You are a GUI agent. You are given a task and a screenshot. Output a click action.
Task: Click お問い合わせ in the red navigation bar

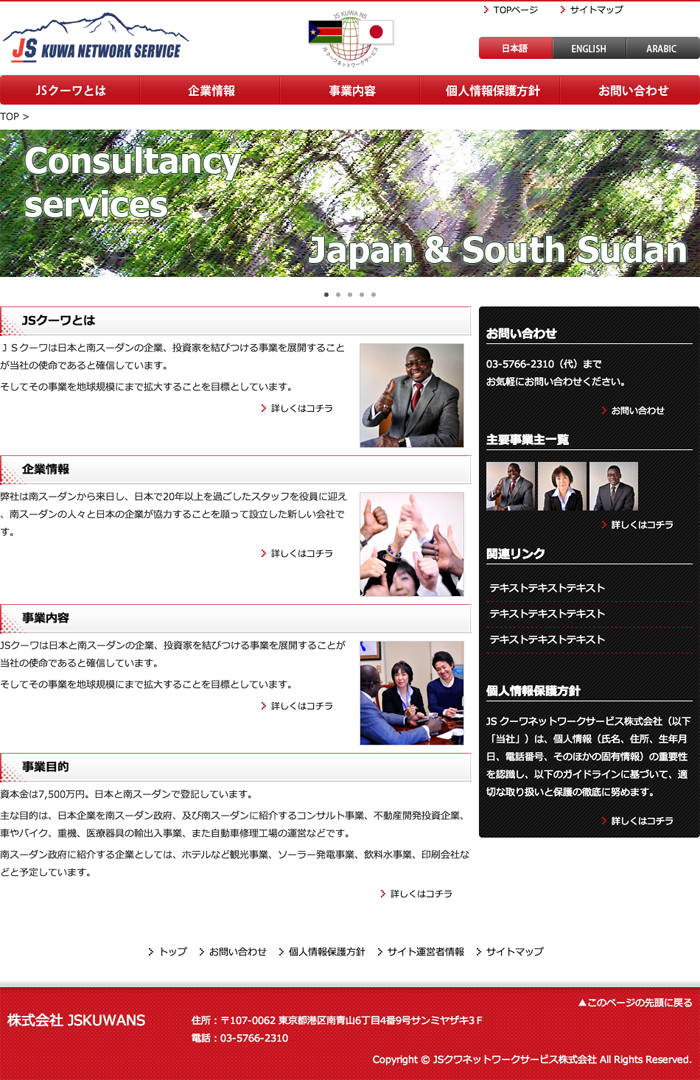click(633, 90)
